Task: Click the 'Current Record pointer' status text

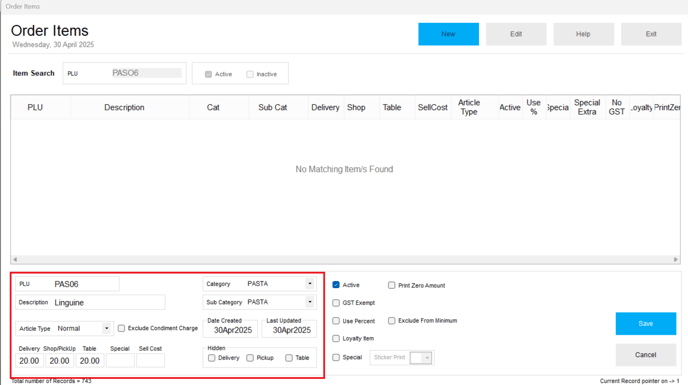Action: (640, 381)
